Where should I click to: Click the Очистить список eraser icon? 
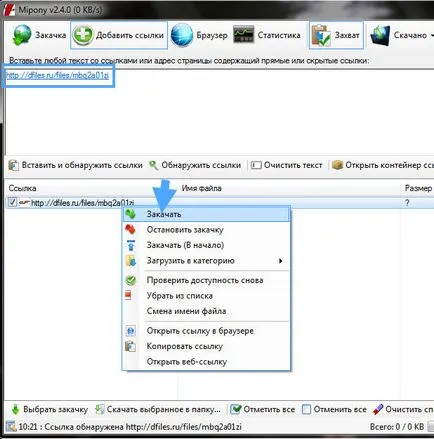378,409
